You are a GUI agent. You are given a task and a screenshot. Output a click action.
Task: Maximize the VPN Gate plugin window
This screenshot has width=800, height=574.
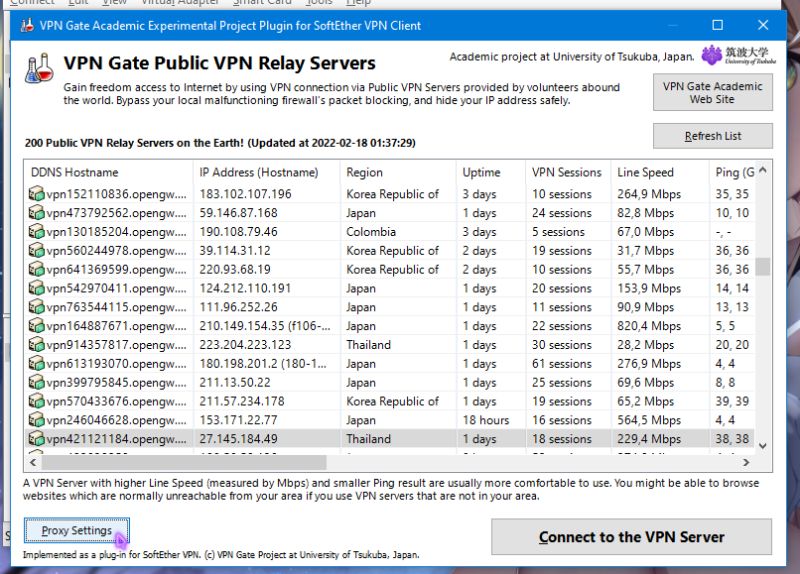click(717, 25)
